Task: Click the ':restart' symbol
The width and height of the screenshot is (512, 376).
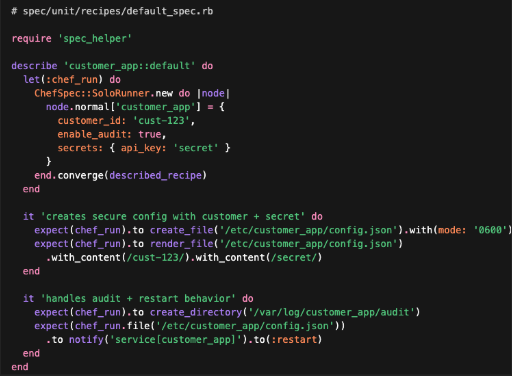Action: click(x=293, y=339)
